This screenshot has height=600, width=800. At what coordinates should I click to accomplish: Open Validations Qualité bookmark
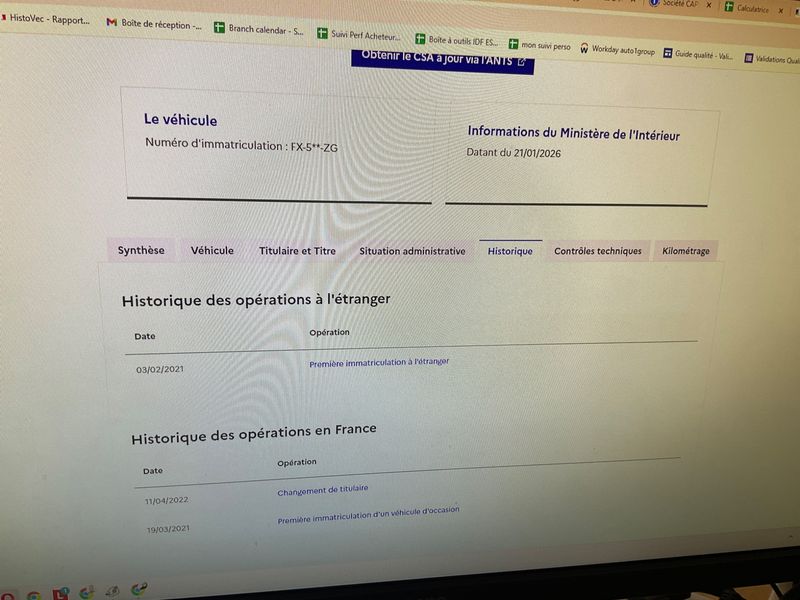pos(776,59)
